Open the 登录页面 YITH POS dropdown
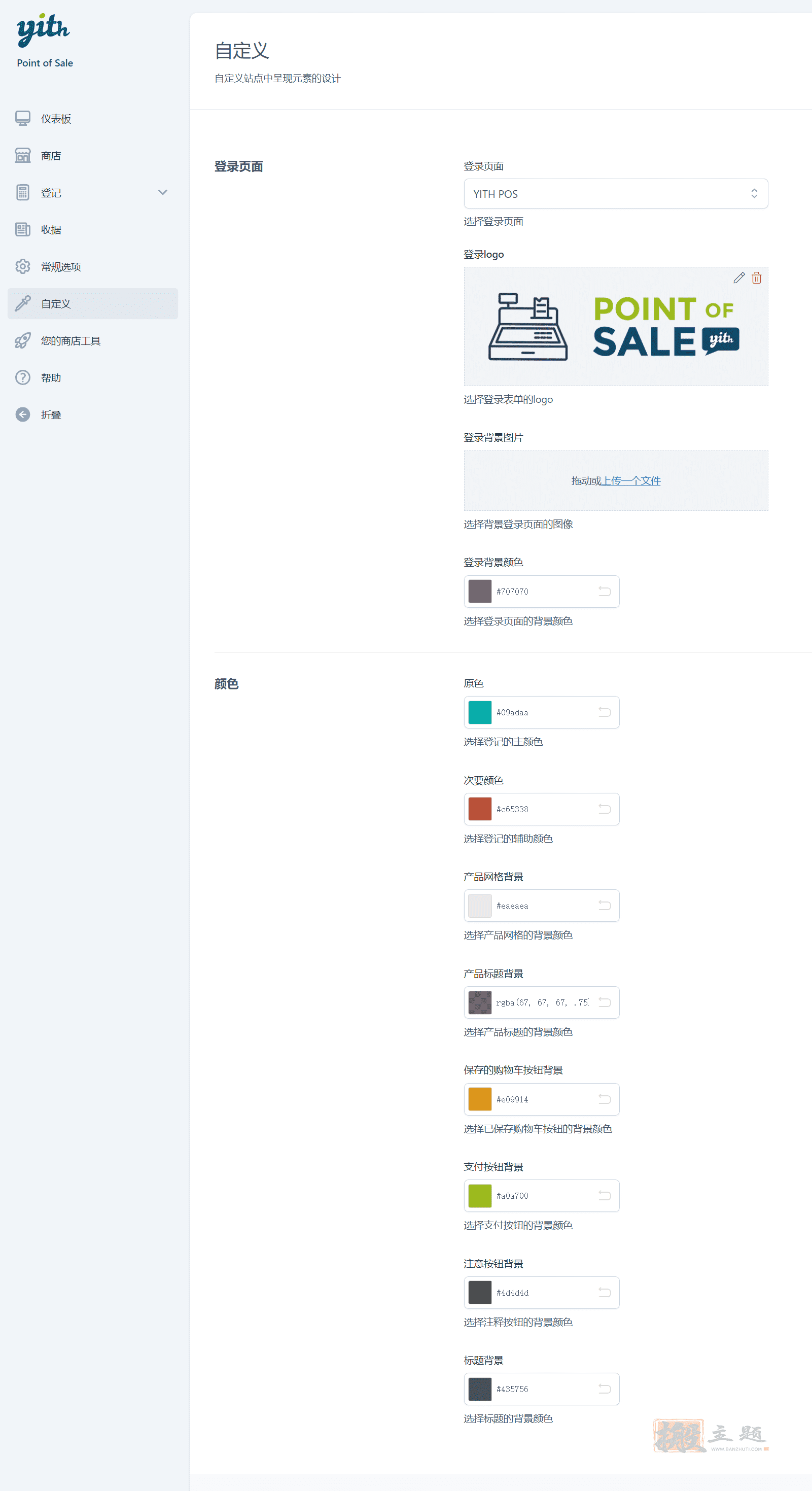This screenshot has width=812, height=1491. tap(616, 194)
